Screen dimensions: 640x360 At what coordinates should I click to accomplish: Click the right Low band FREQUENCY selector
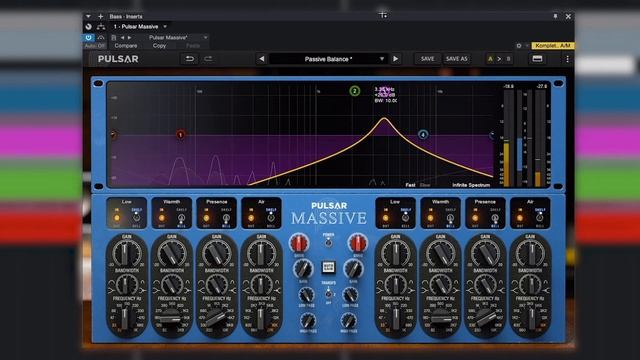396,319
